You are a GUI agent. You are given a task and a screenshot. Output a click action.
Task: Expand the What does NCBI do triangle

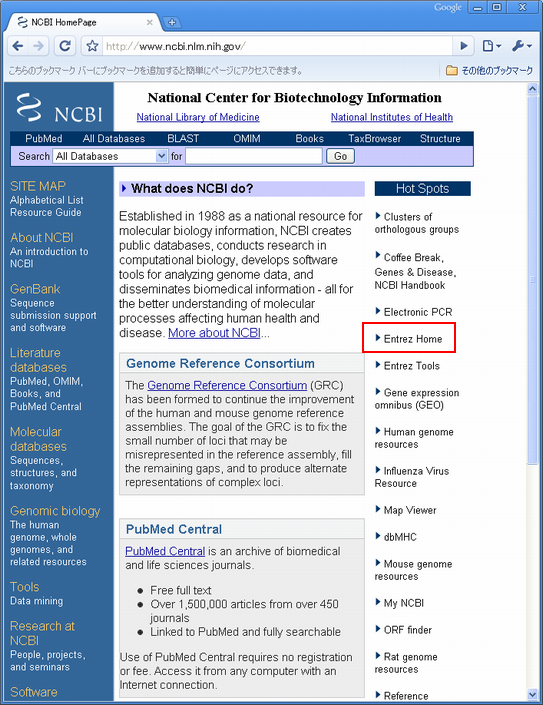click(x=124, y=188)
